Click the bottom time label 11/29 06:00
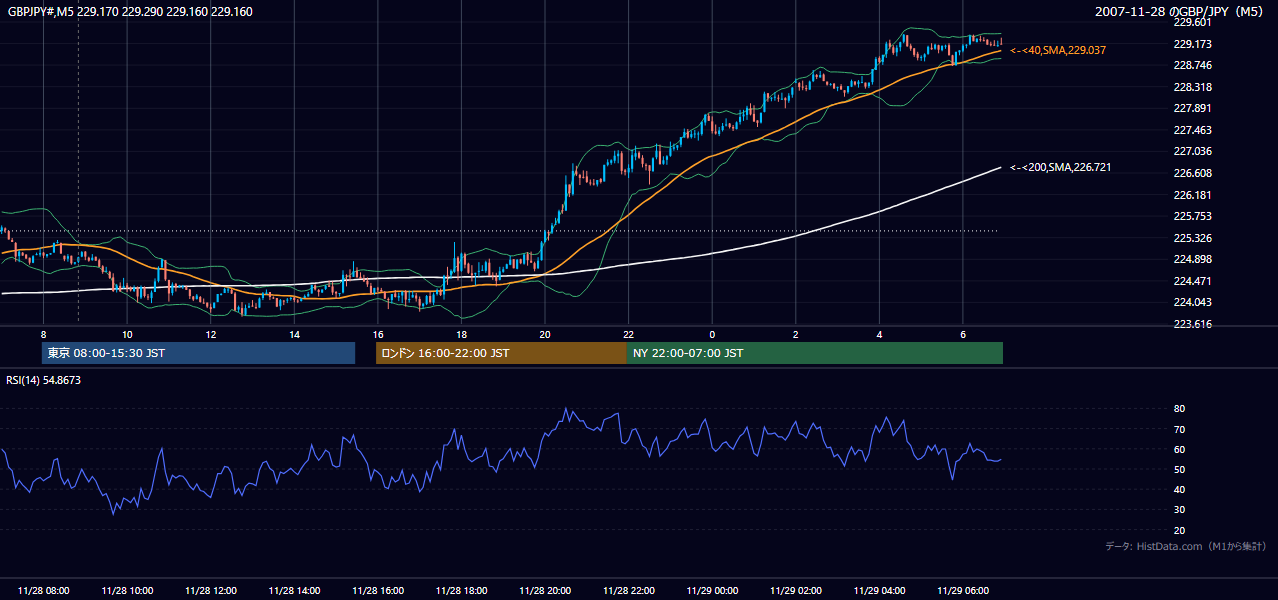This screenshot has width=1278, height=600. pyautogui.click(x=963, y=591)
